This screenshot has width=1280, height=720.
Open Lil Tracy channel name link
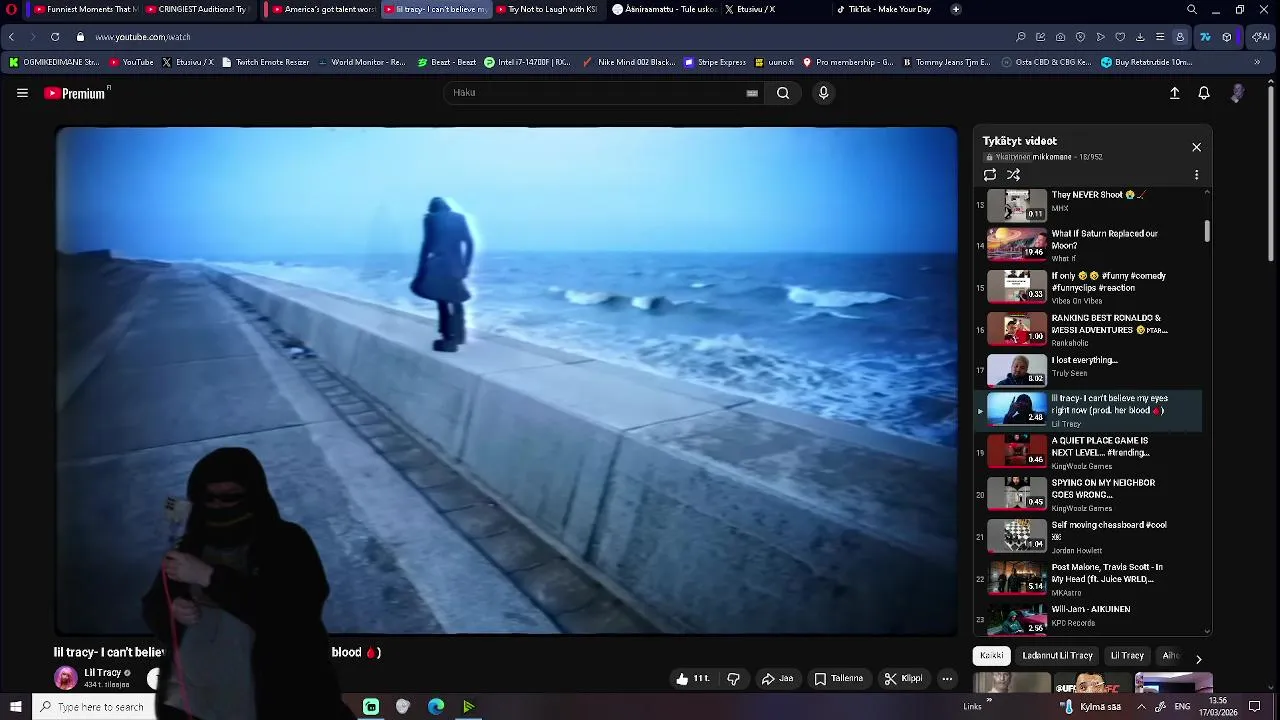coord(102,673)
